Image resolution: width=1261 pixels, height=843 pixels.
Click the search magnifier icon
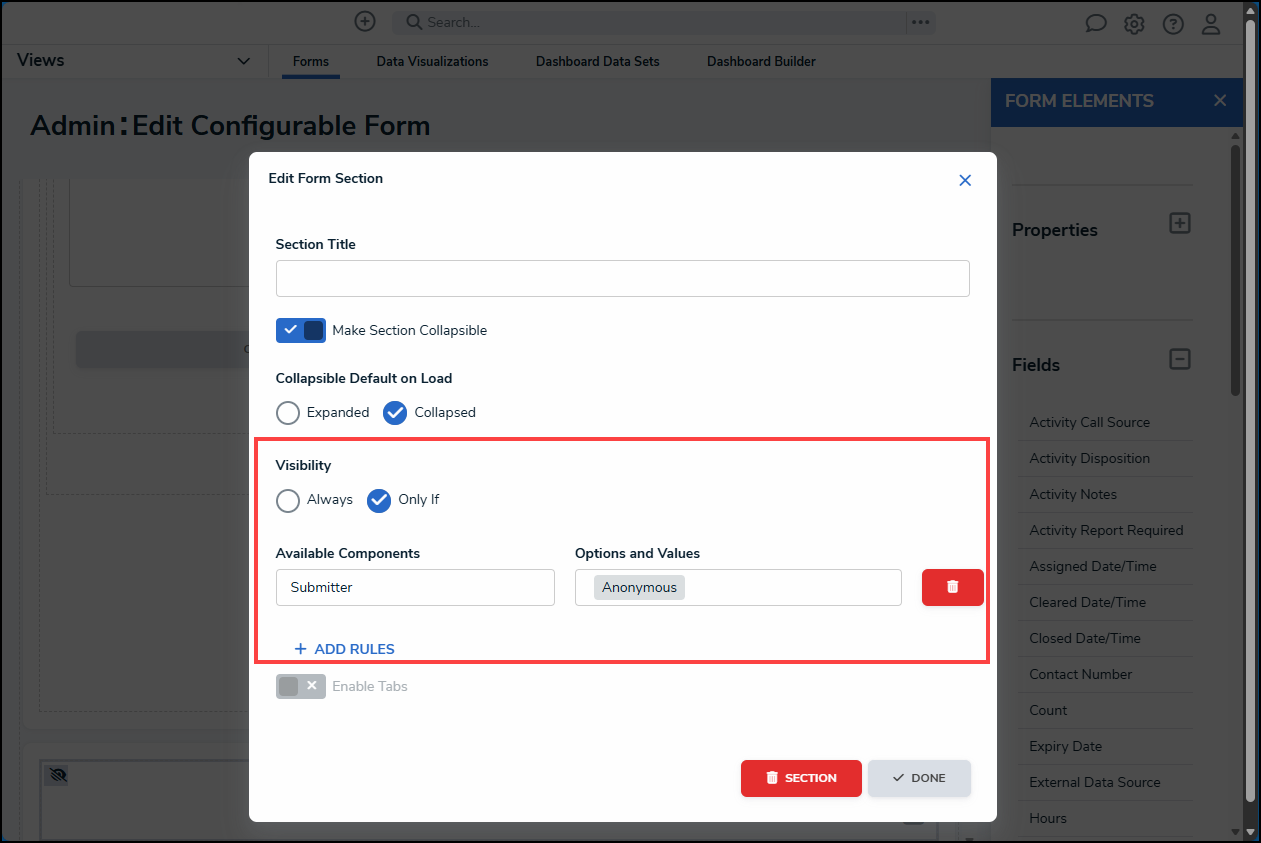(413, 22)
